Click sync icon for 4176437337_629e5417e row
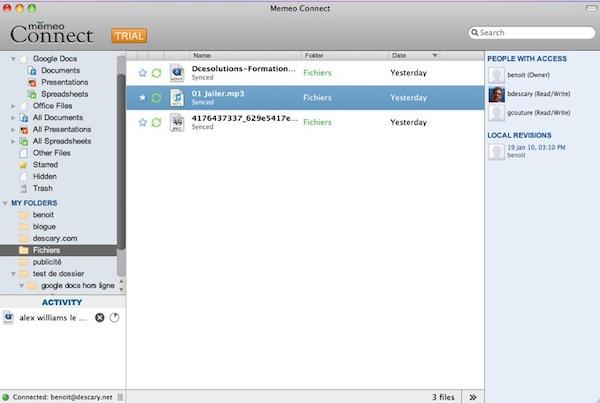600x403 pixels. (x=156, y=122)
